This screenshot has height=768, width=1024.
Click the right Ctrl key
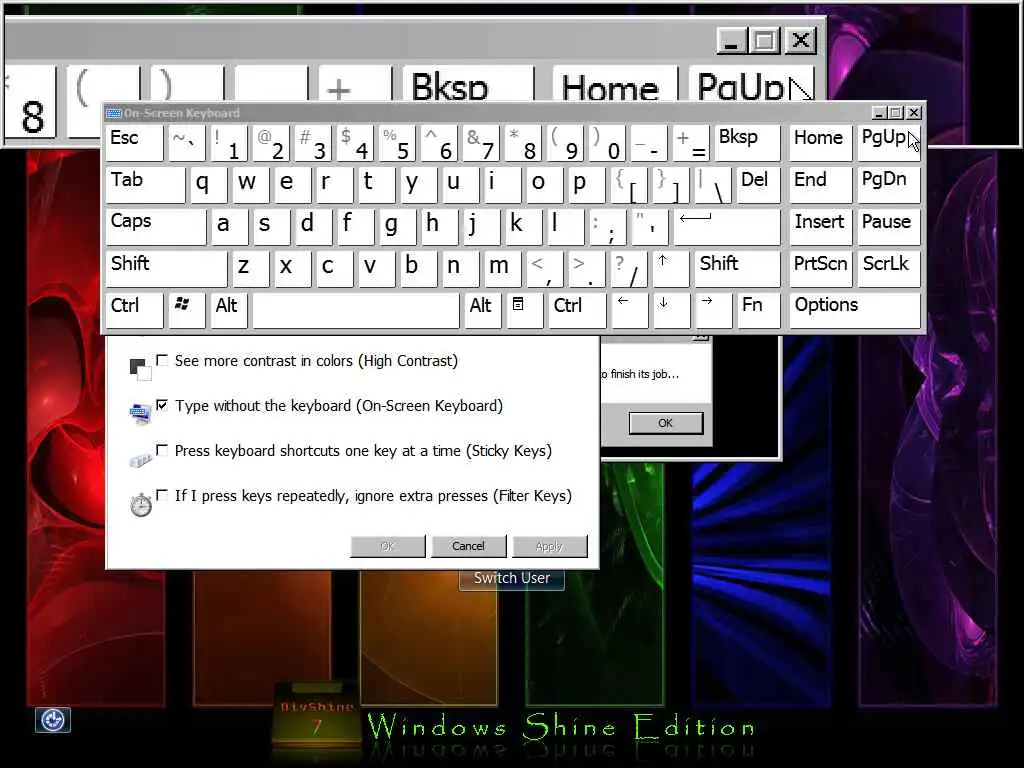pos(577,310)
